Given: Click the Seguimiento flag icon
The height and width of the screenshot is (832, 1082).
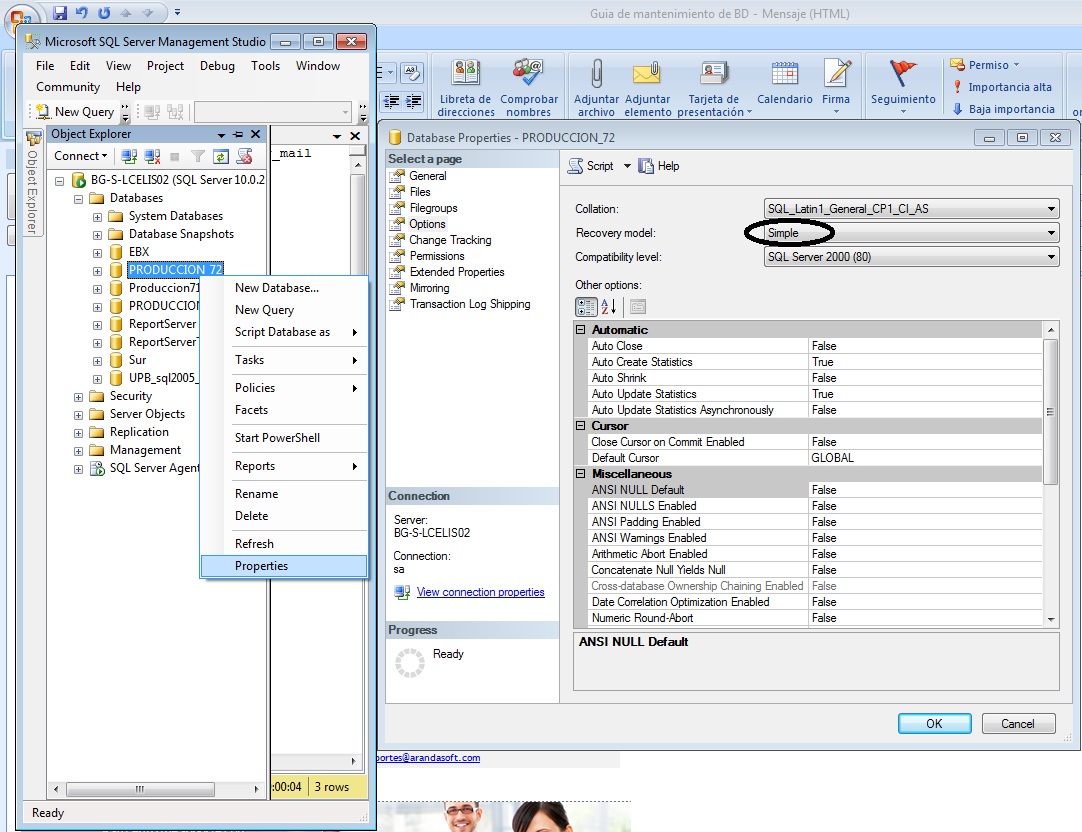Looking at the screenshot, I should click(903, 86).
